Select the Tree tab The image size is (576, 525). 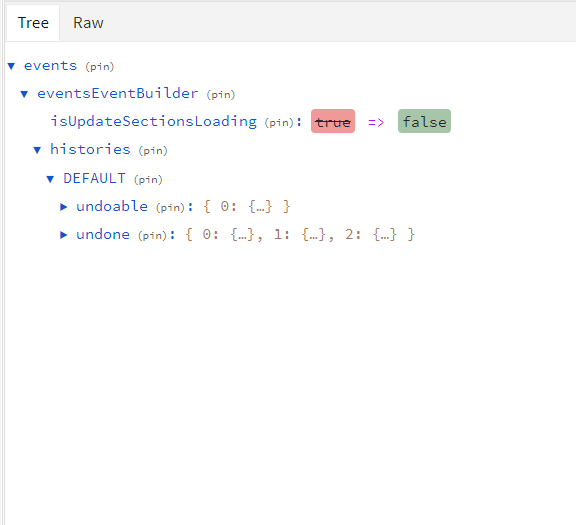tap(33, 23)
